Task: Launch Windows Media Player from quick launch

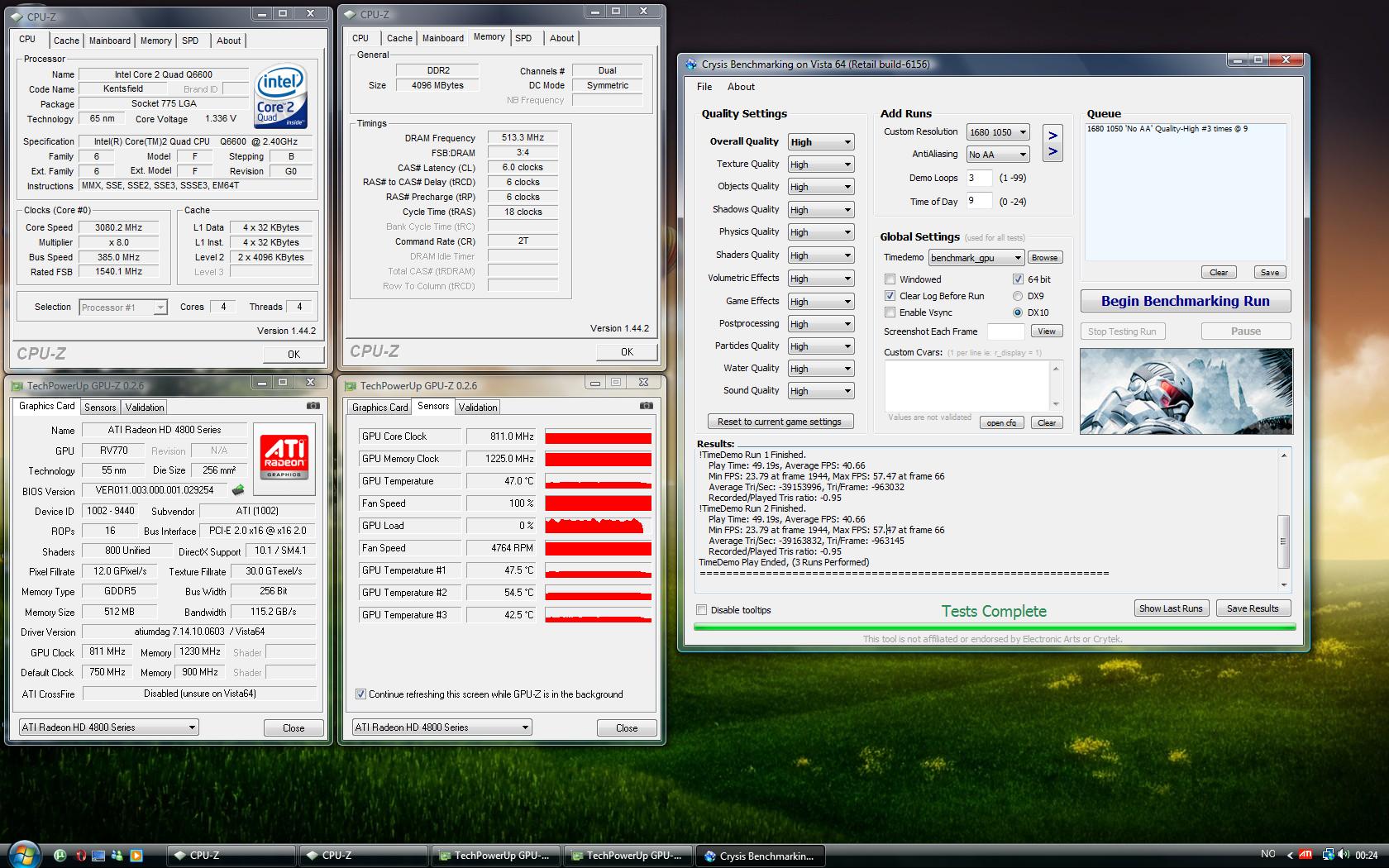Action: click(136, 856)
